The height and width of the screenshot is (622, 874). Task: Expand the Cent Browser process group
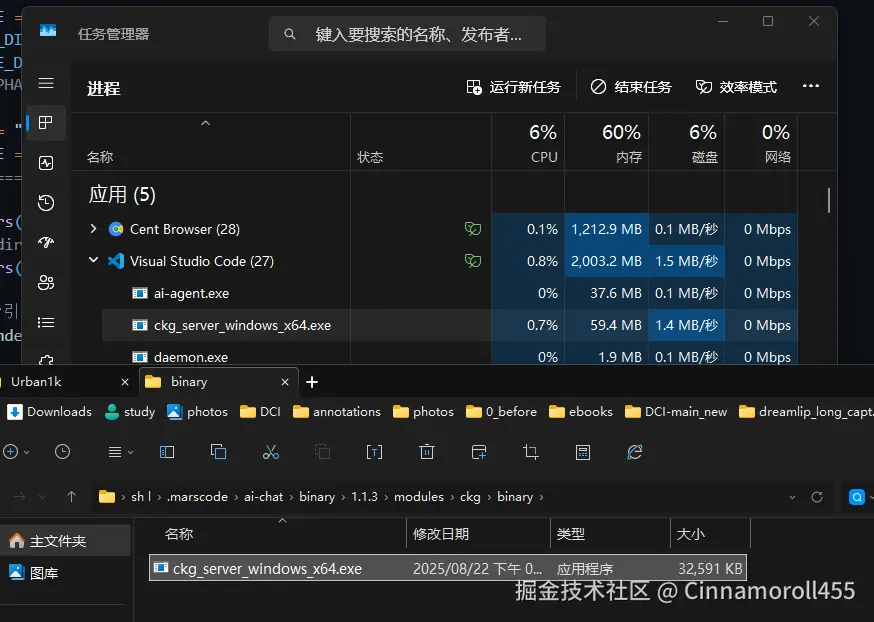tap(93, 229)
